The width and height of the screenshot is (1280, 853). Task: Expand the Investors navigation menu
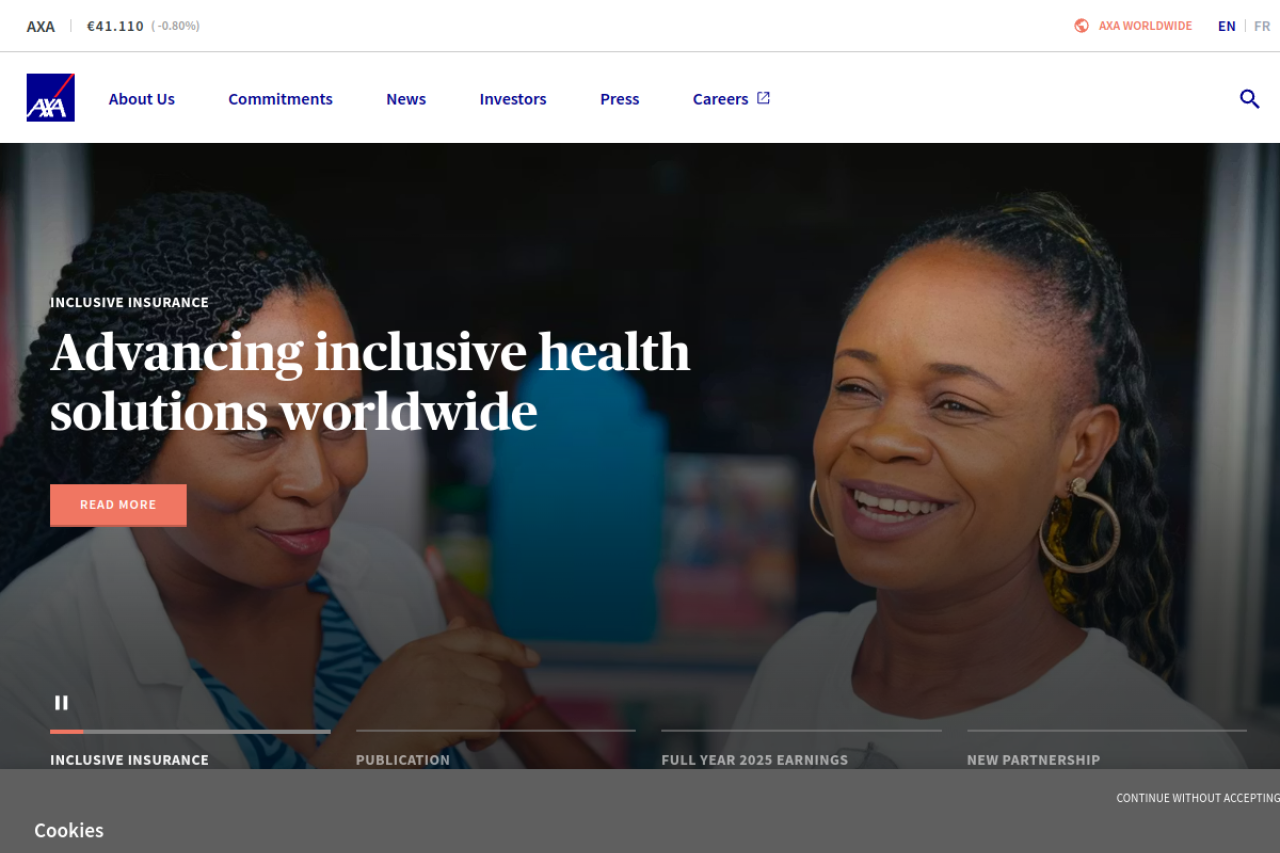513,99
